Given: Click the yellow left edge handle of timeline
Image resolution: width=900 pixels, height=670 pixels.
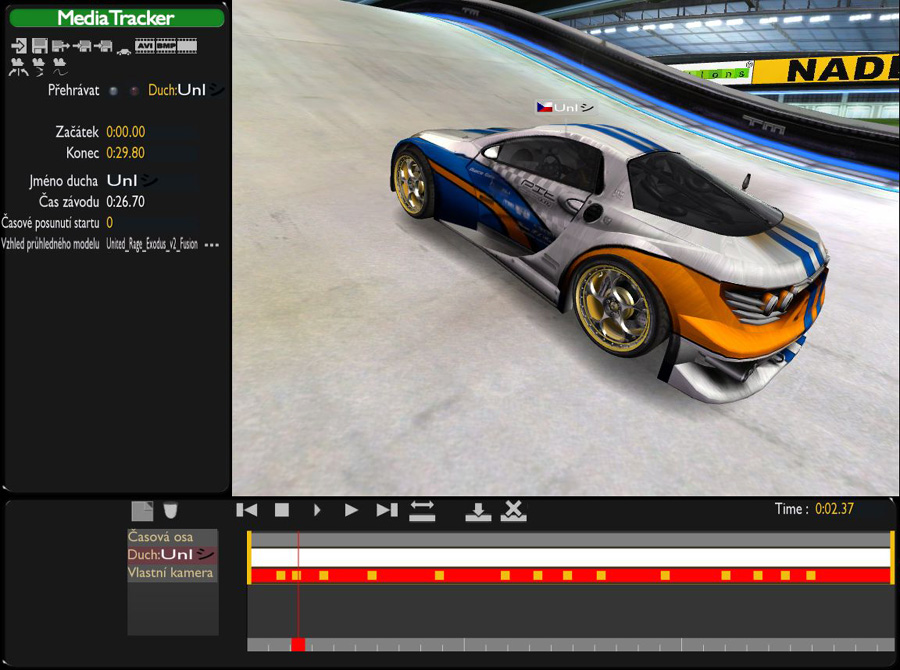Looking at the screenshot, I should pos(249,557).
